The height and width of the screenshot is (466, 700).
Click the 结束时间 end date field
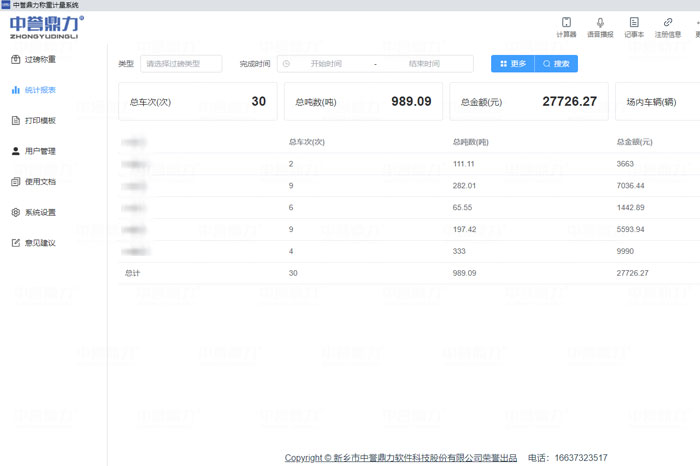tap(424, 64)
